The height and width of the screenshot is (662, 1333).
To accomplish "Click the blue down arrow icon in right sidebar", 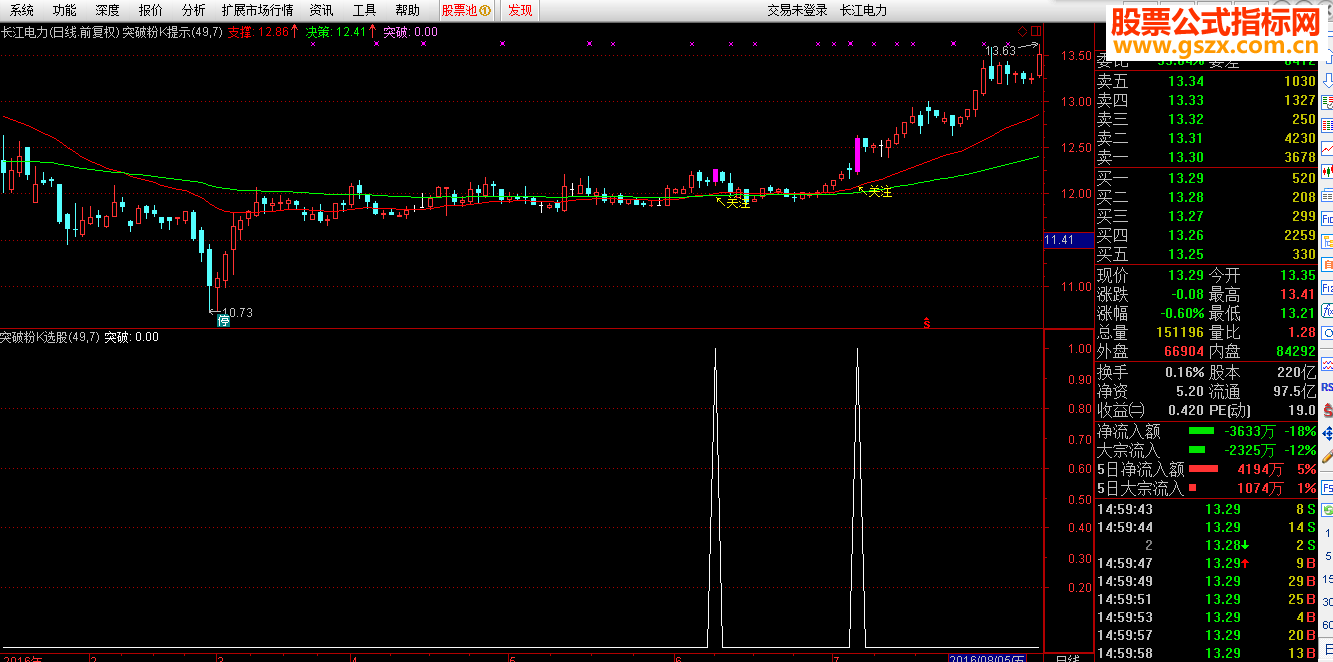I will pyautogui.click(x=1327, y=81).
